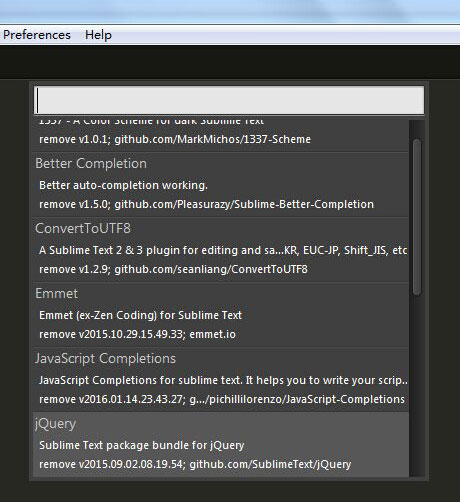Click 'A Sublime Text 2 & 3 plugin' description
Viewport: 460px width, 502px height.
coord(223,250)
